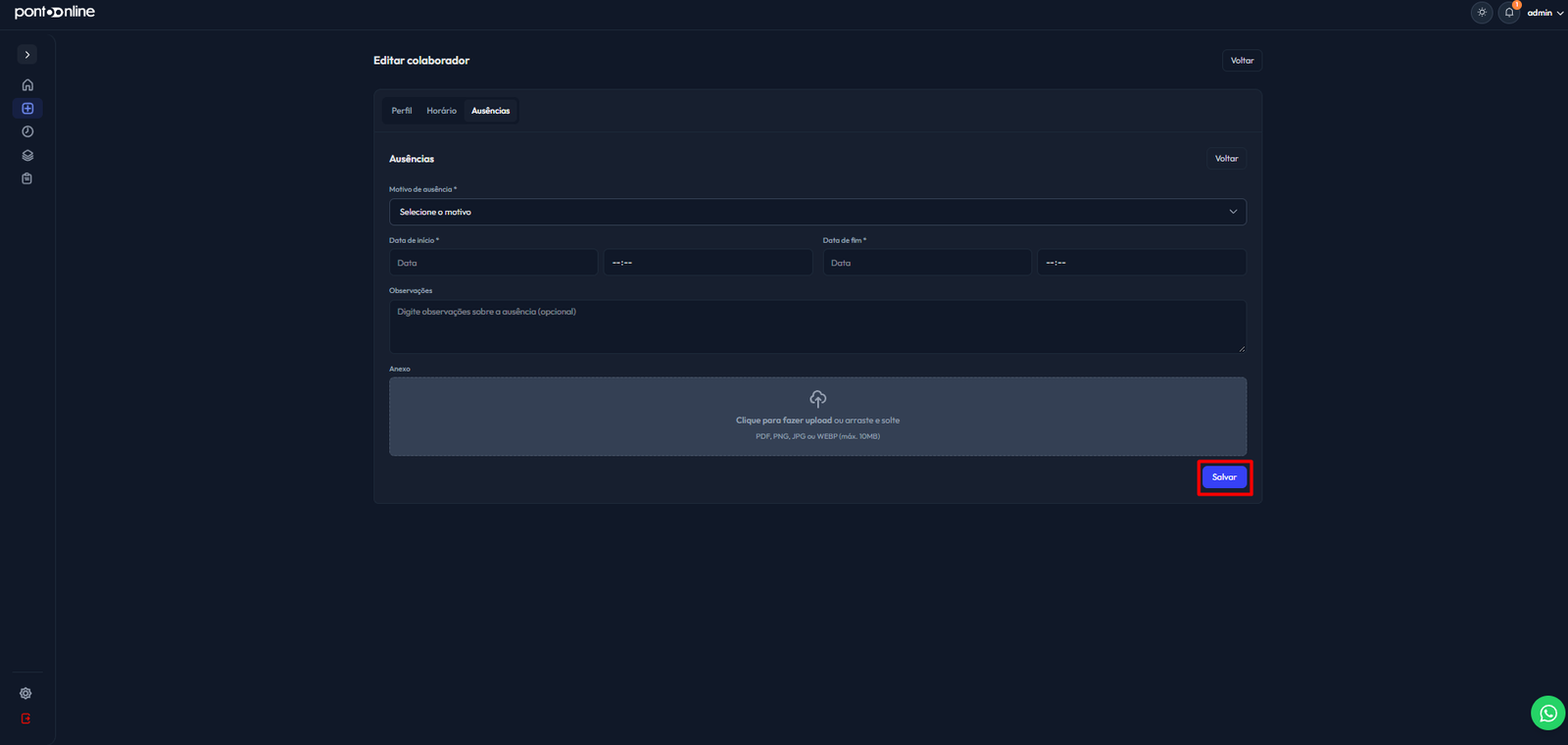Click the Observações text area

point(817,326)
